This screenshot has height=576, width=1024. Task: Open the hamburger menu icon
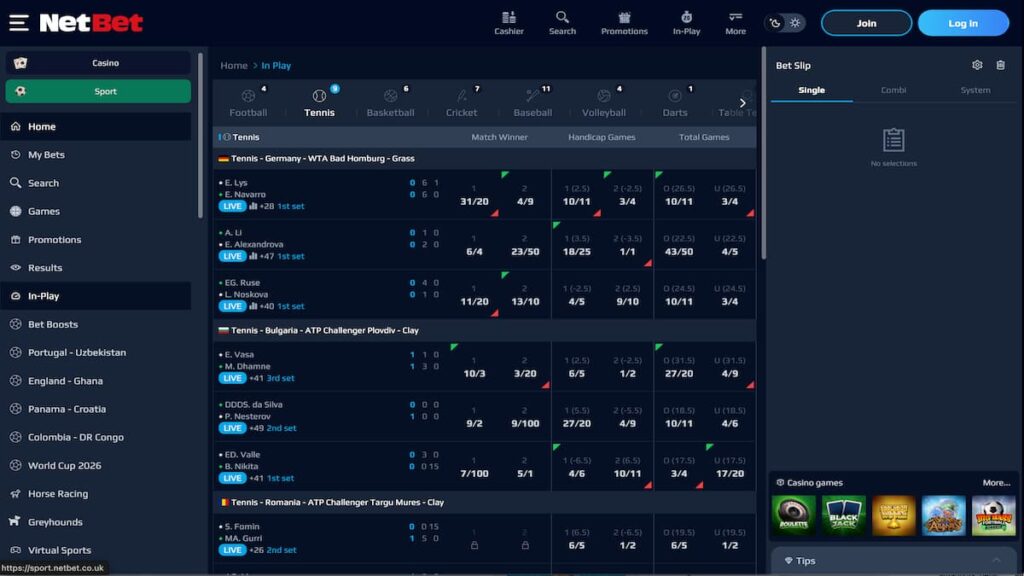[x=18, y=23]
